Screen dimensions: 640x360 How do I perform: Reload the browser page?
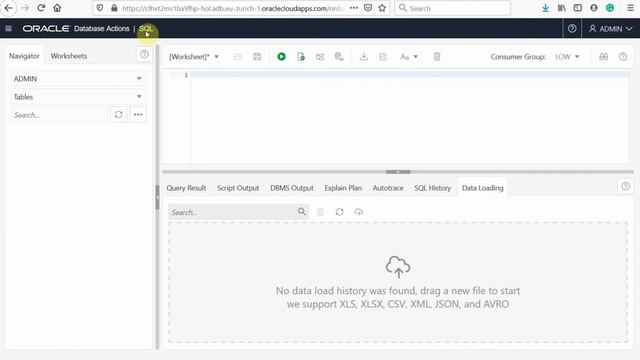(41, 8)
